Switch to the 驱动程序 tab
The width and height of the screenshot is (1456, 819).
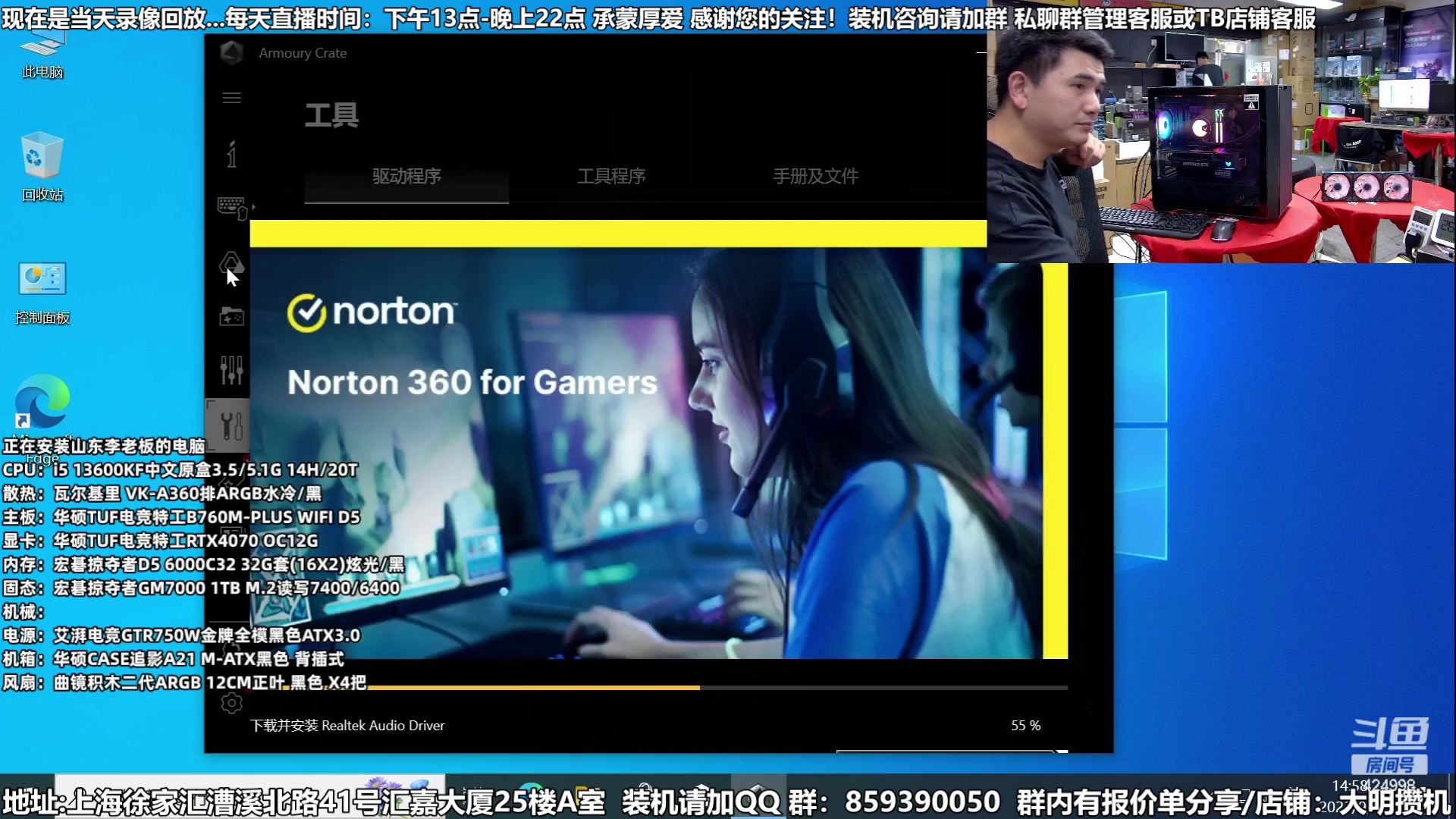(x=406, y=177)
